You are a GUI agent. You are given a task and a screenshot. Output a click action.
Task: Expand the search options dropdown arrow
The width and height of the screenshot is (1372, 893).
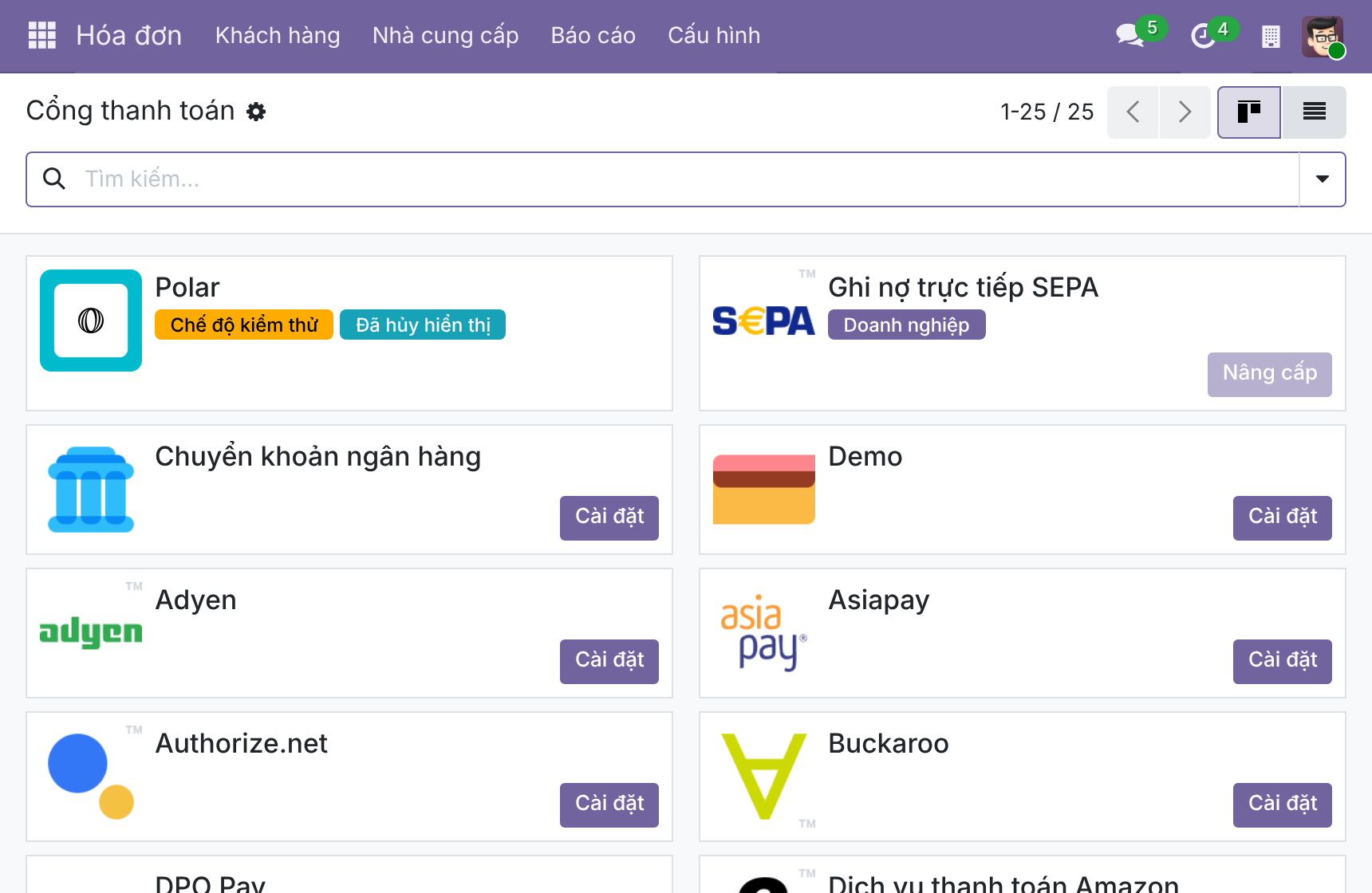click(x=1323, y=179)
